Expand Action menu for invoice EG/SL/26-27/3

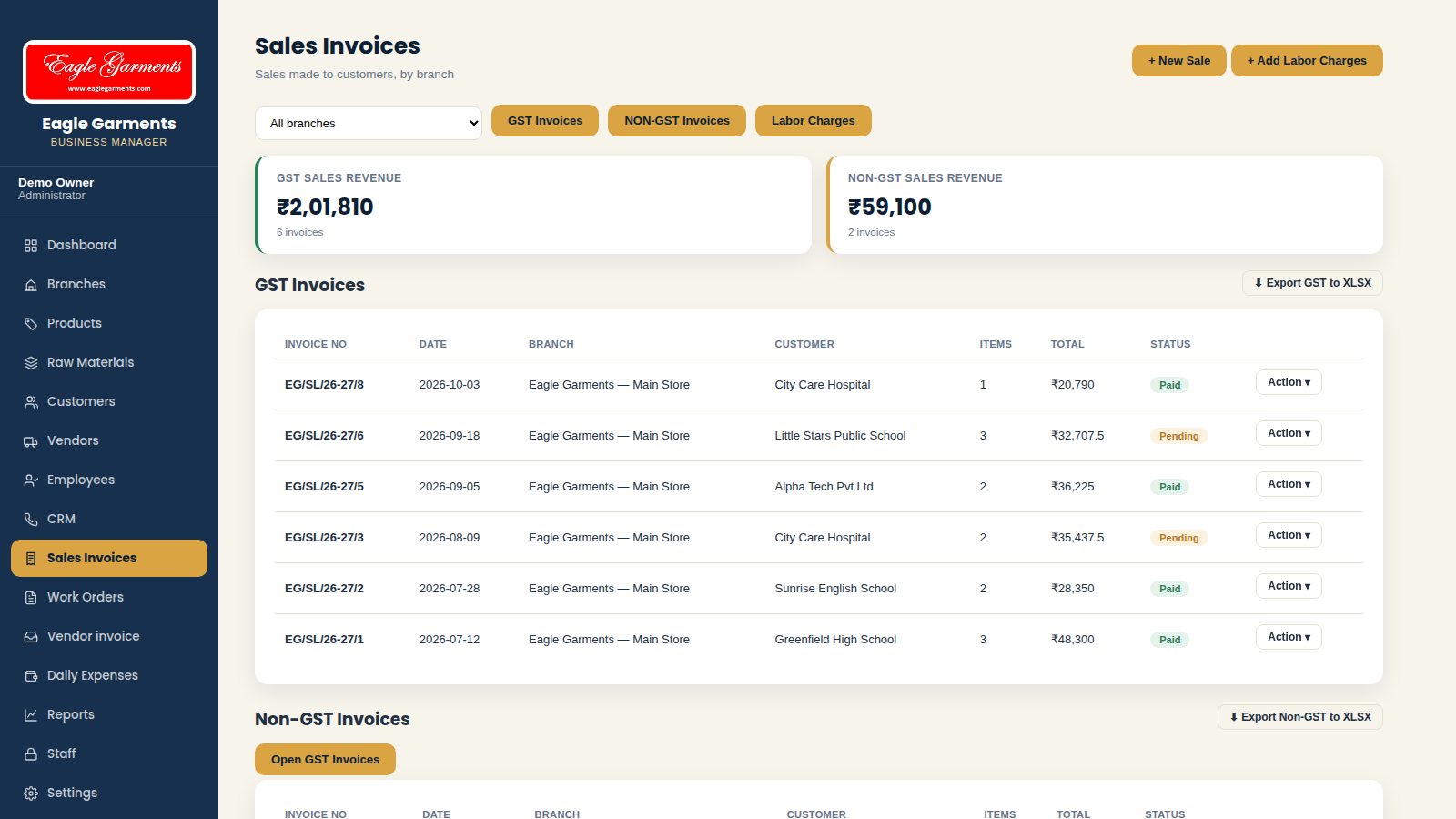[x=1289, y=535]
